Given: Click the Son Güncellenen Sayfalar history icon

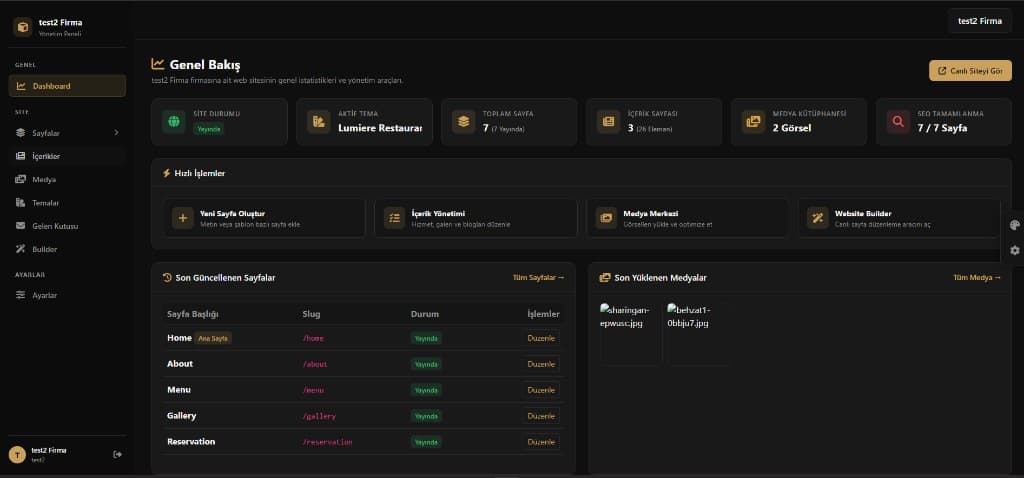Looking at the screenshot, I should (x=167, y=278).
